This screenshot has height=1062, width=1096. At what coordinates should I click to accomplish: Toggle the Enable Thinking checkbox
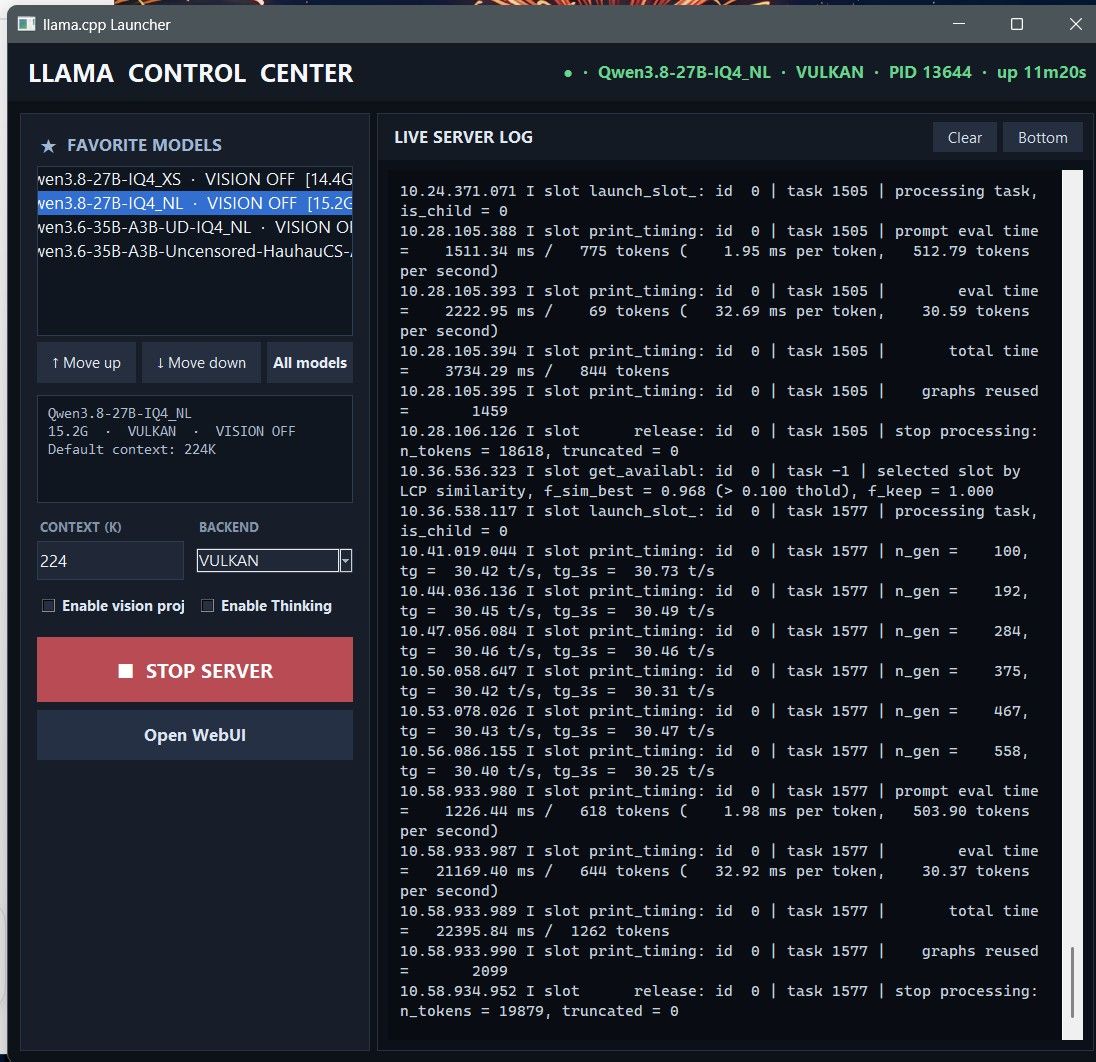coord(208,605)
